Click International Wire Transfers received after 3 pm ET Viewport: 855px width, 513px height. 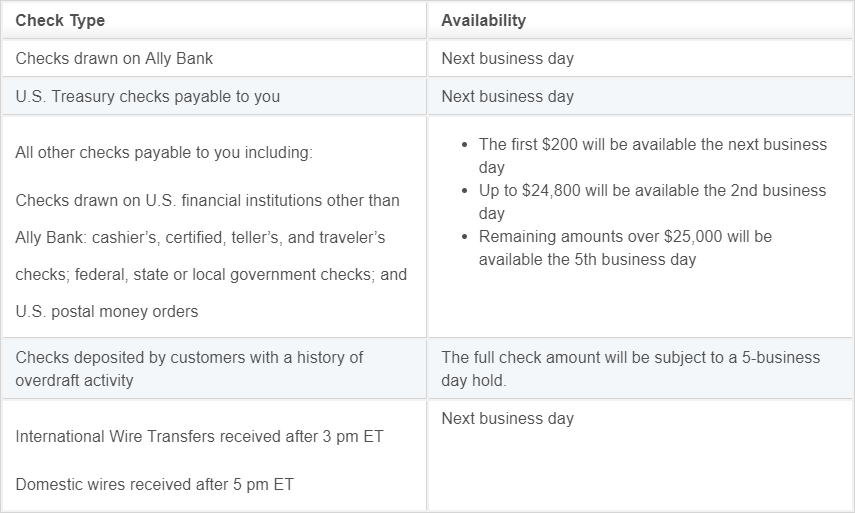[200, 437]
